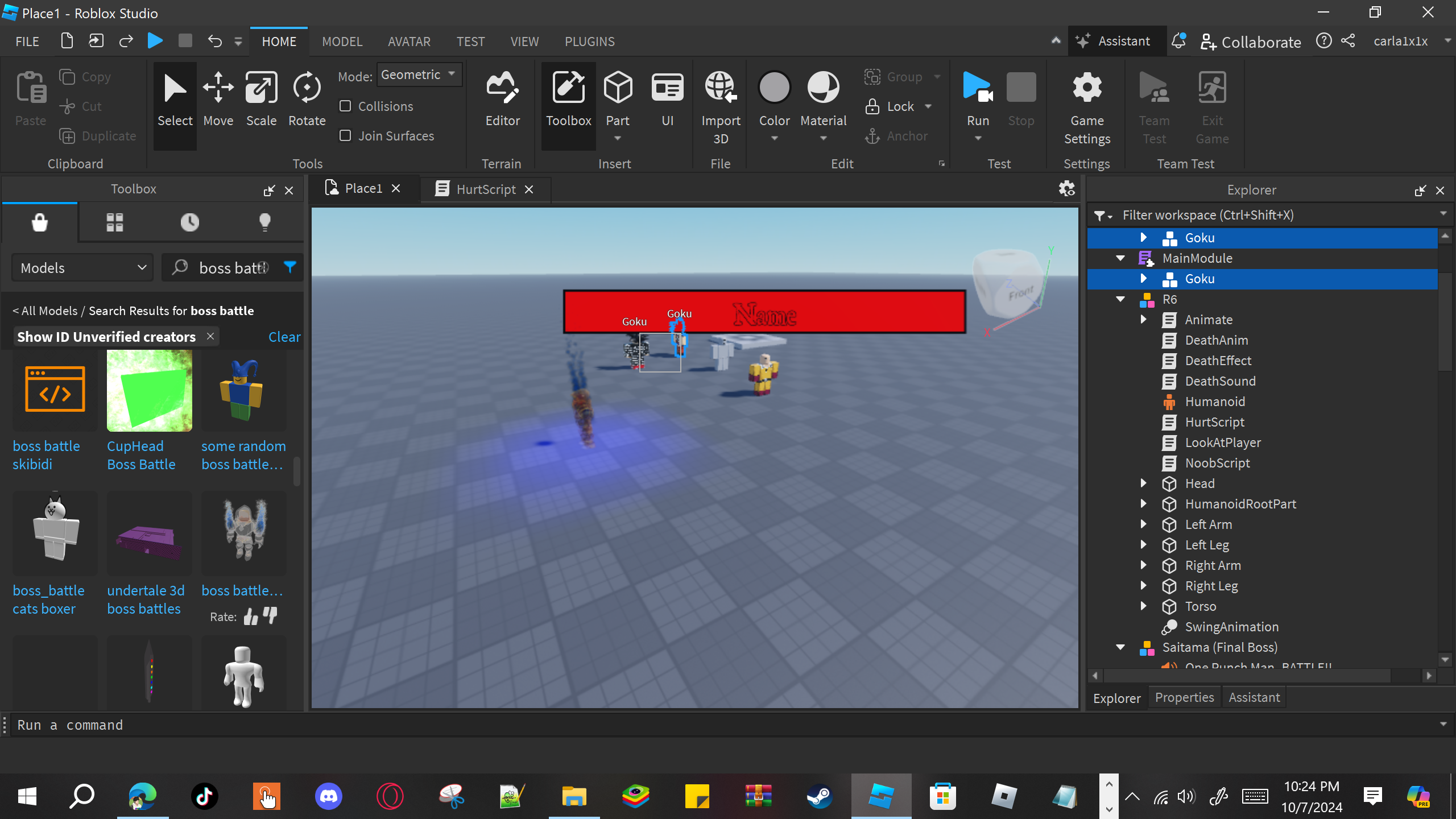Click the Clear filters link
1456x819 pixels.
tap(284, 337)
